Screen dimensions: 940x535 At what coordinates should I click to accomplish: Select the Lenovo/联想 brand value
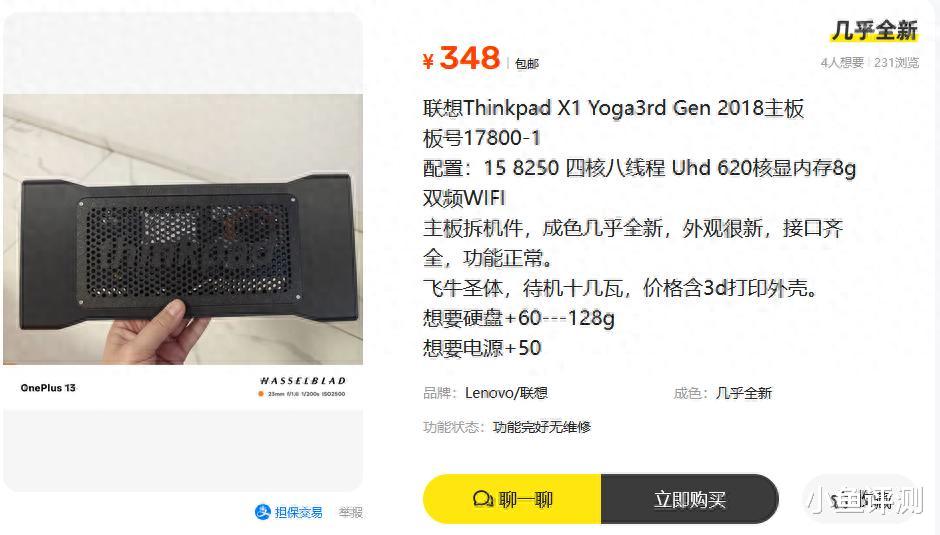506,393
